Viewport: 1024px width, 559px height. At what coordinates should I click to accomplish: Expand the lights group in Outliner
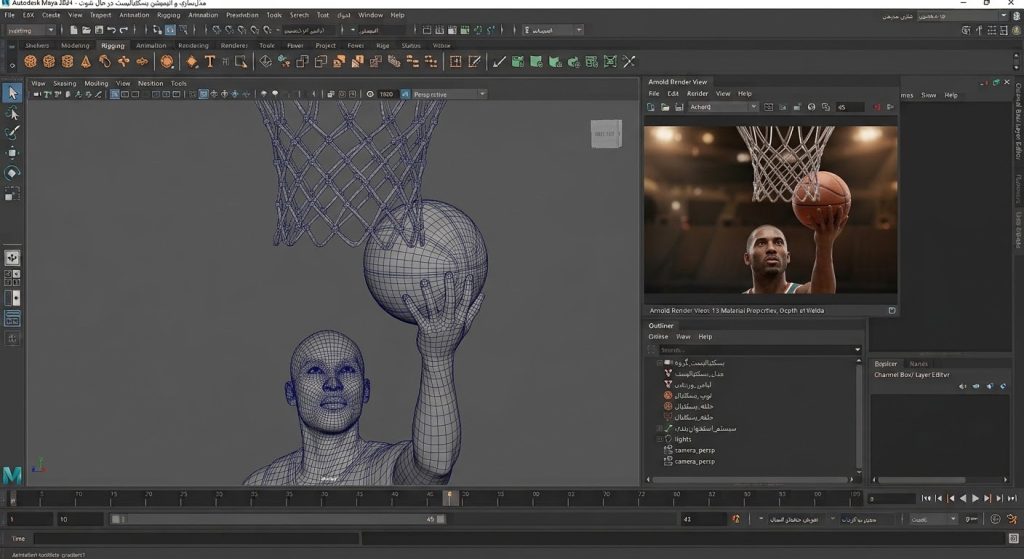660,439
